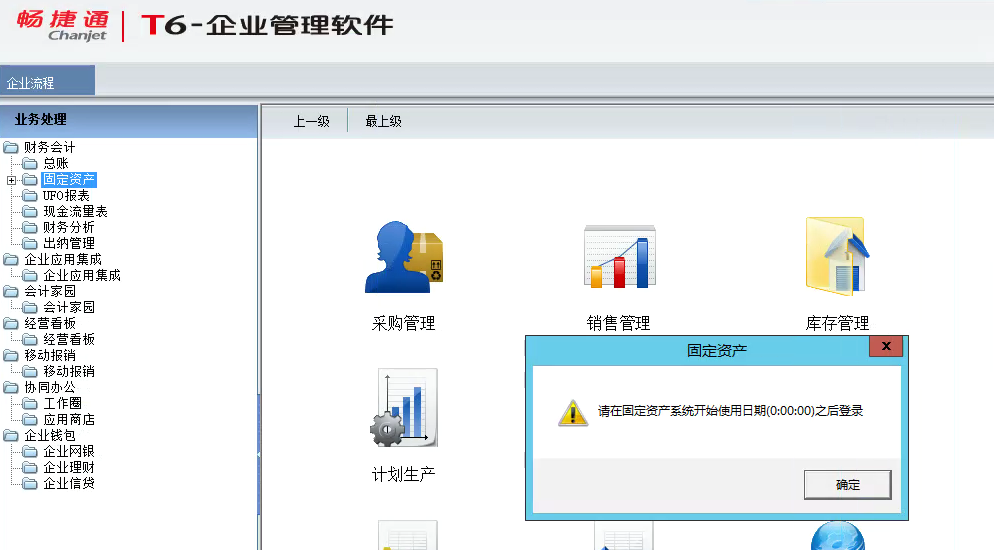Click the folder icon beside 财务会计

click(11, 148)
